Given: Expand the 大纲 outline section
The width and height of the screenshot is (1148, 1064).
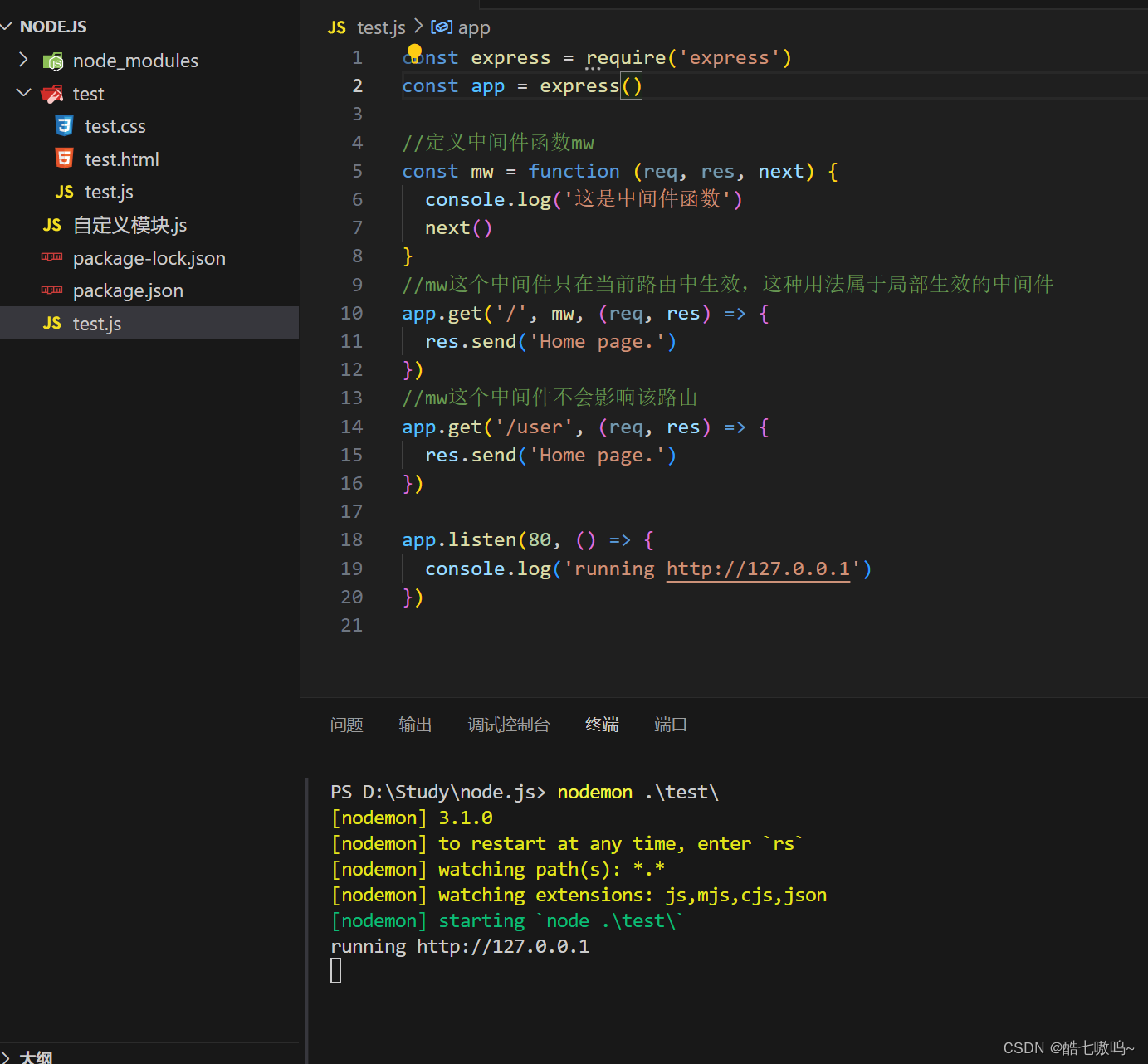Looking at the screenshot, I should pos(6,1057).
